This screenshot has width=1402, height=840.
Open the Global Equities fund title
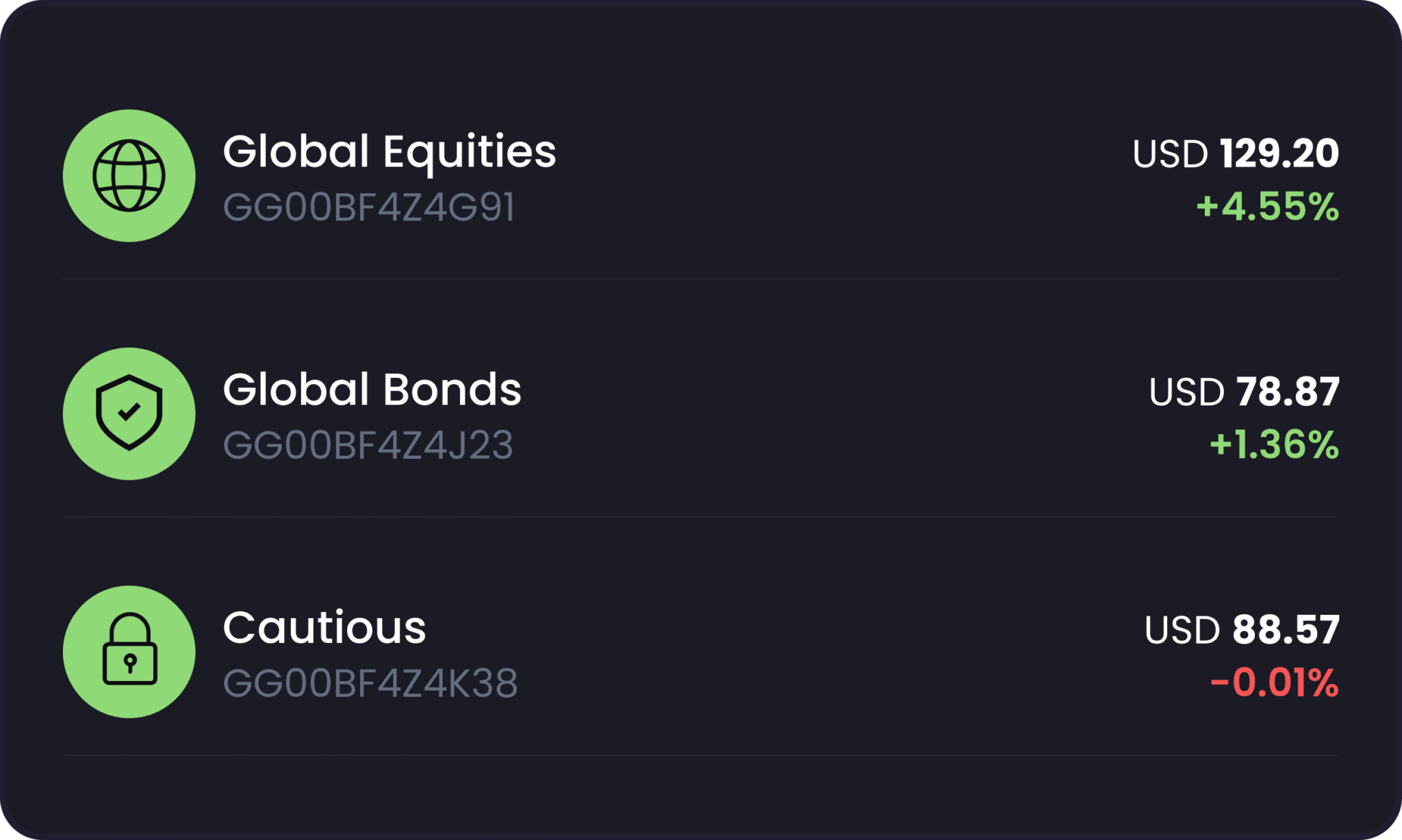[389, 151]
